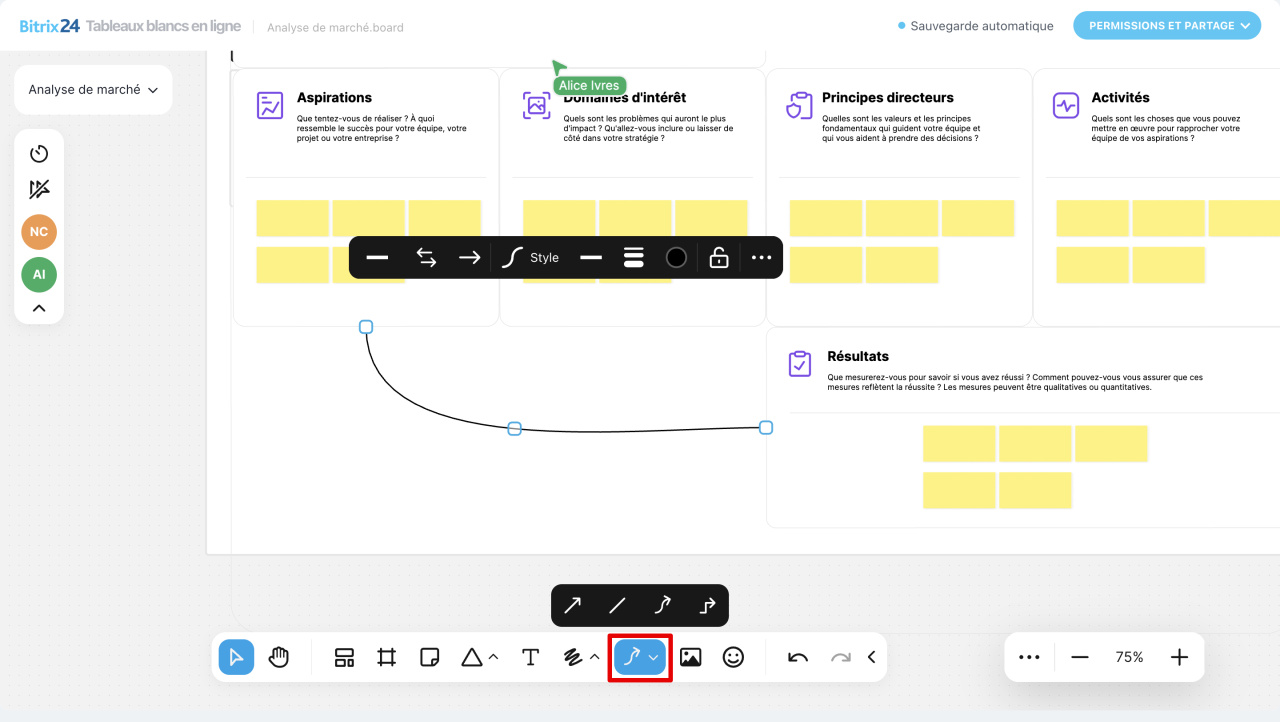Screen dimensions: 1280x722
Task: Select the hand pan tool
Action: (x=279, y=657)
